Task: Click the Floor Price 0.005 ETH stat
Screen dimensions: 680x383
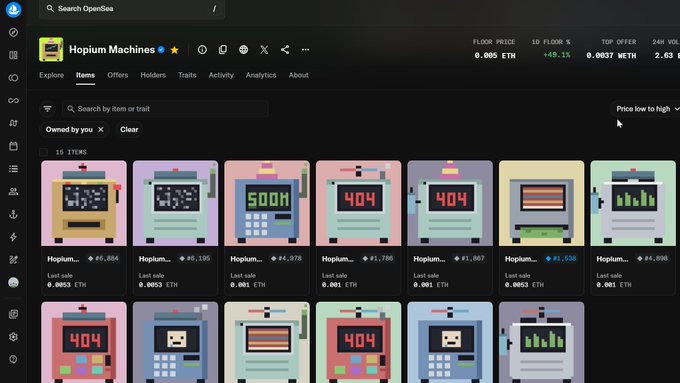Action: point(494,49)
